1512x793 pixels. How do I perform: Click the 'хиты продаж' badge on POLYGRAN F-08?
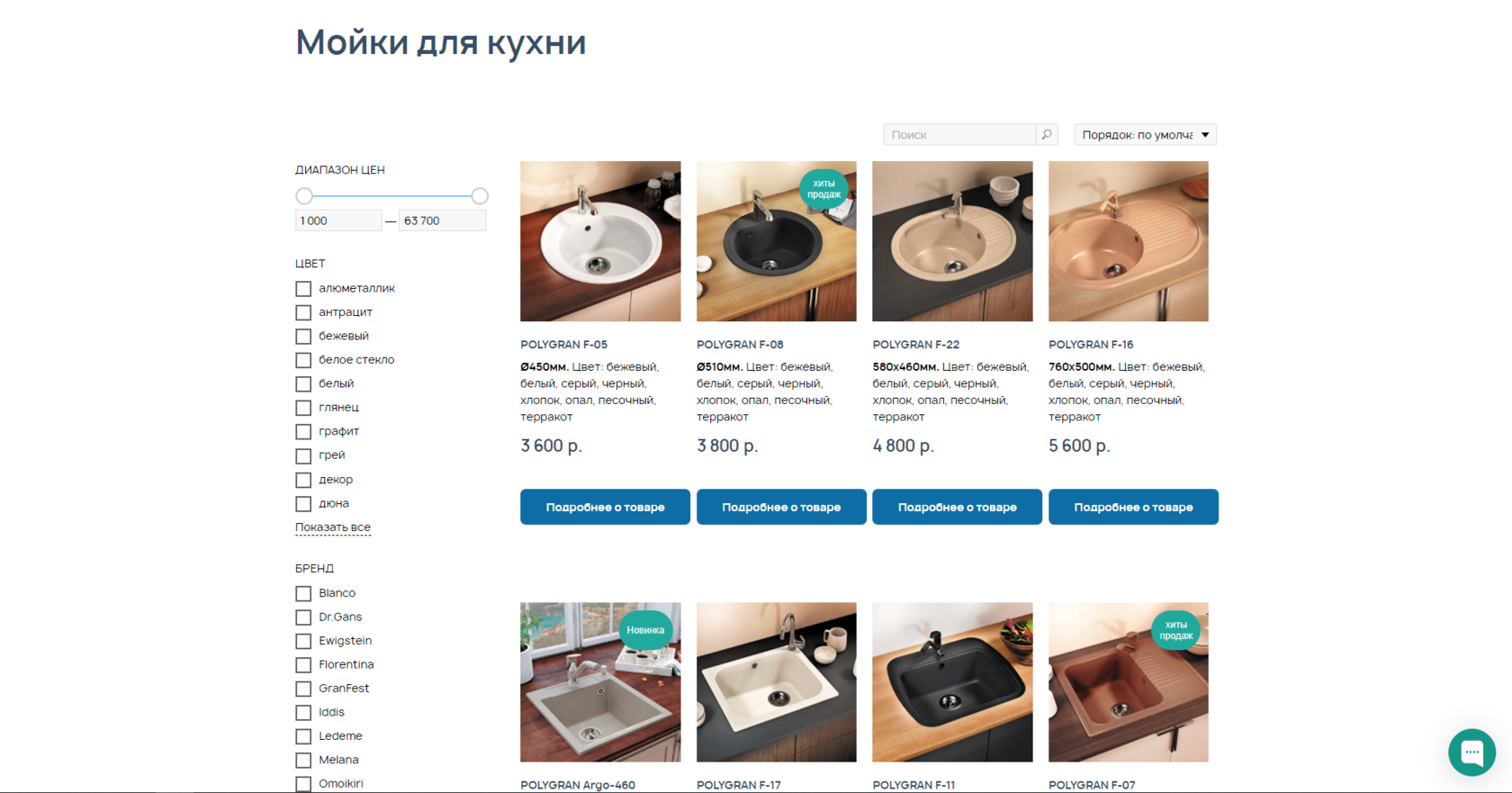pos(823,189)
